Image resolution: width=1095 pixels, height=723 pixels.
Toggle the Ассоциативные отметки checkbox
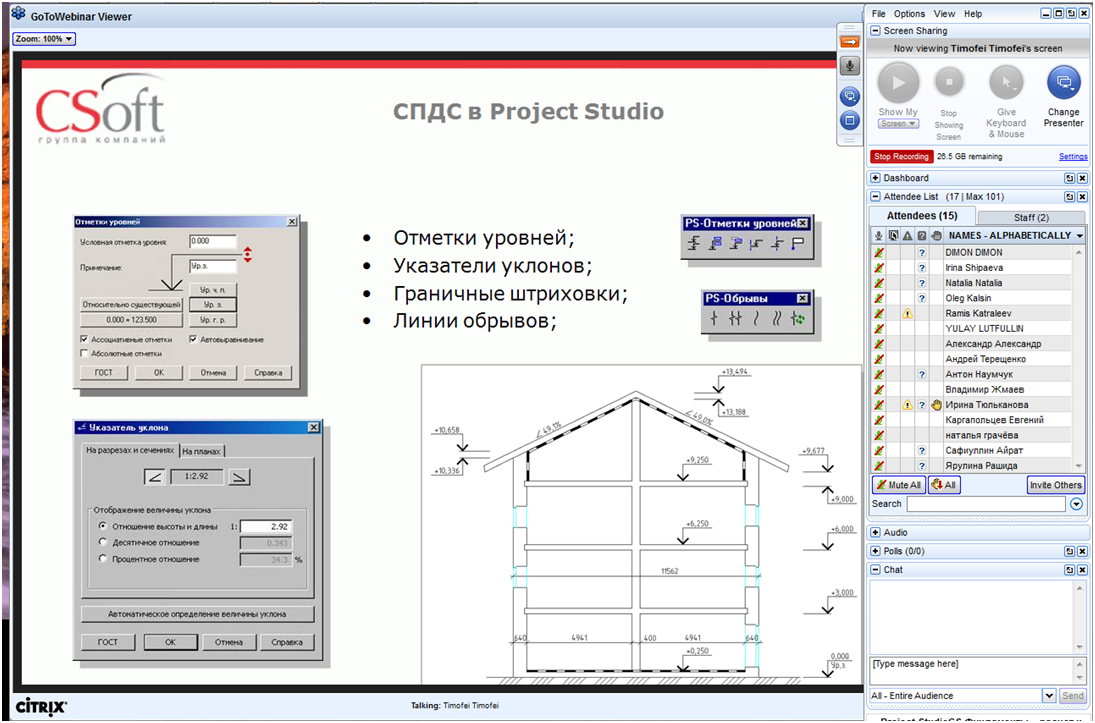(84, 339)
